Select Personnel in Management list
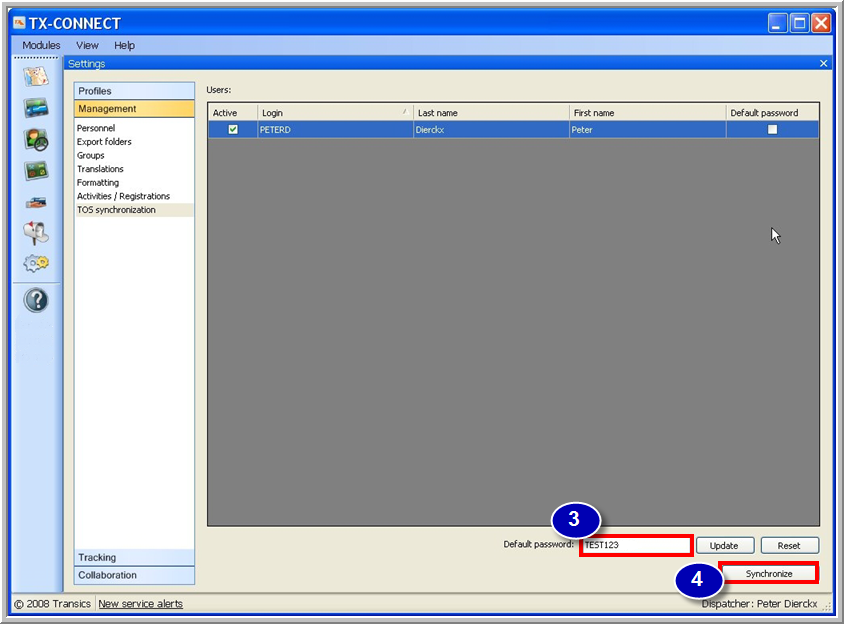The image size is (844, 624). pyautogui.click(x=96, y=128)
